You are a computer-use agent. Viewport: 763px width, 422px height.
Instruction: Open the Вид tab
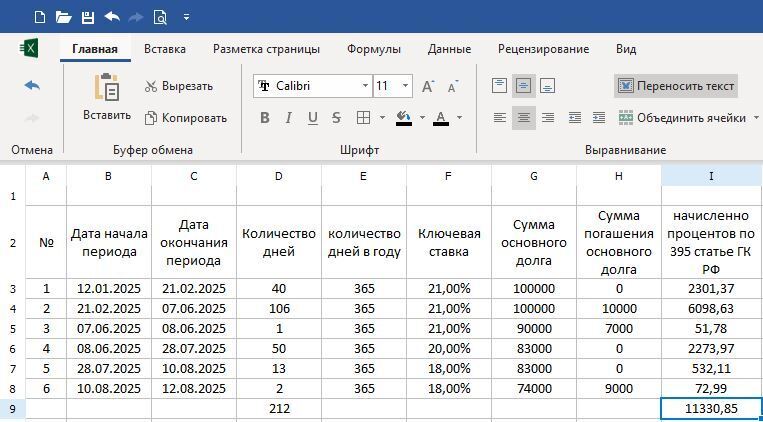pyautogui.click(x=626, y=49)
